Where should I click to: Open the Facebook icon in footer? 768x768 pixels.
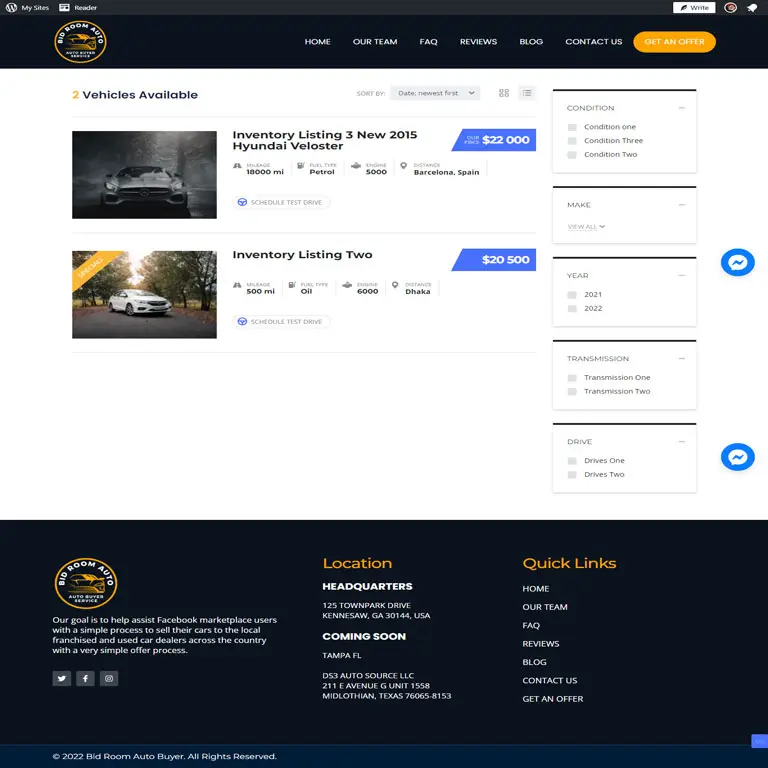(86, 678)
